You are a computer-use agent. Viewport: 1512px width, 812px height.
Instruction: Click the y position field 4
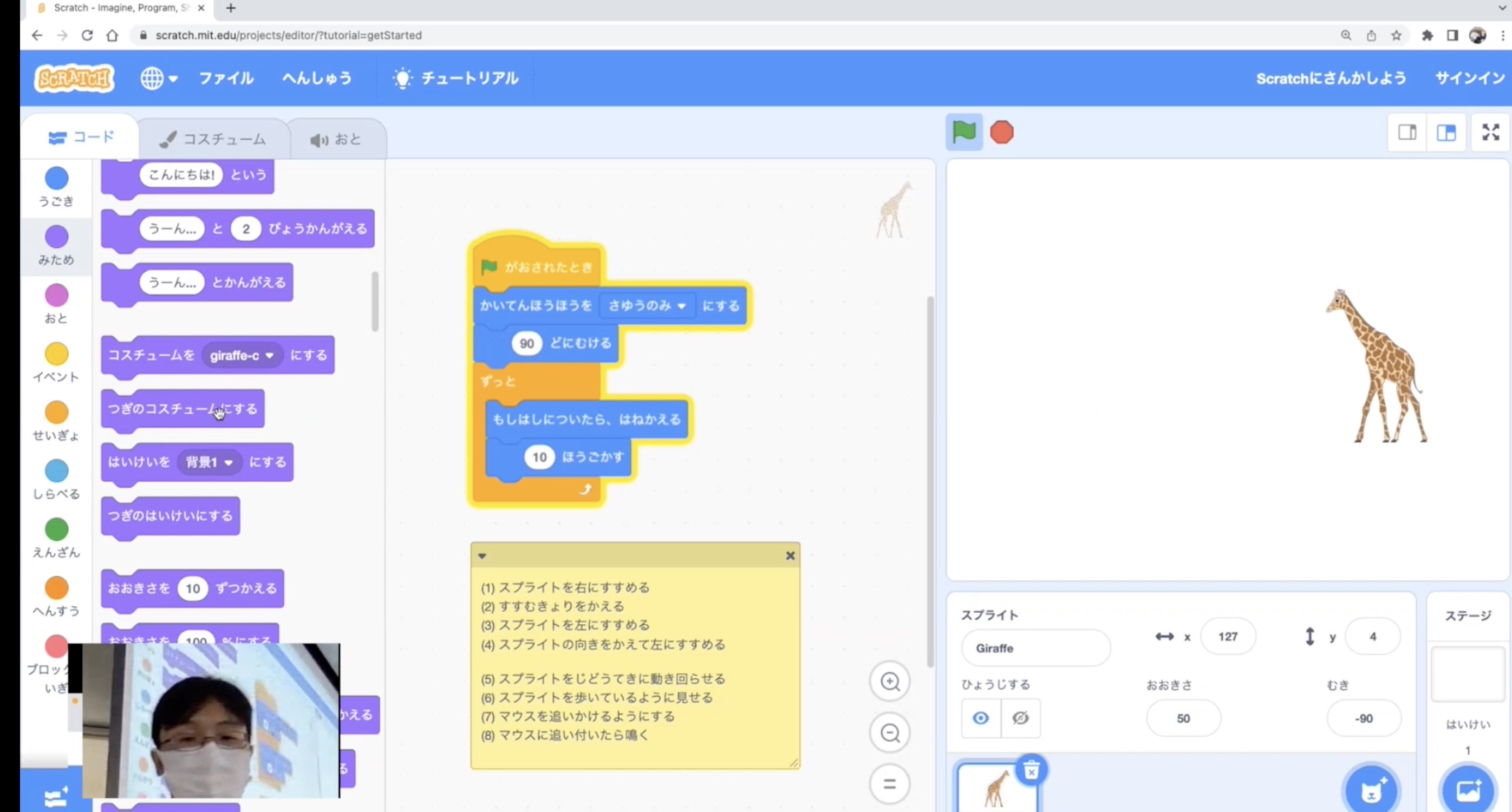point(1372,637)
